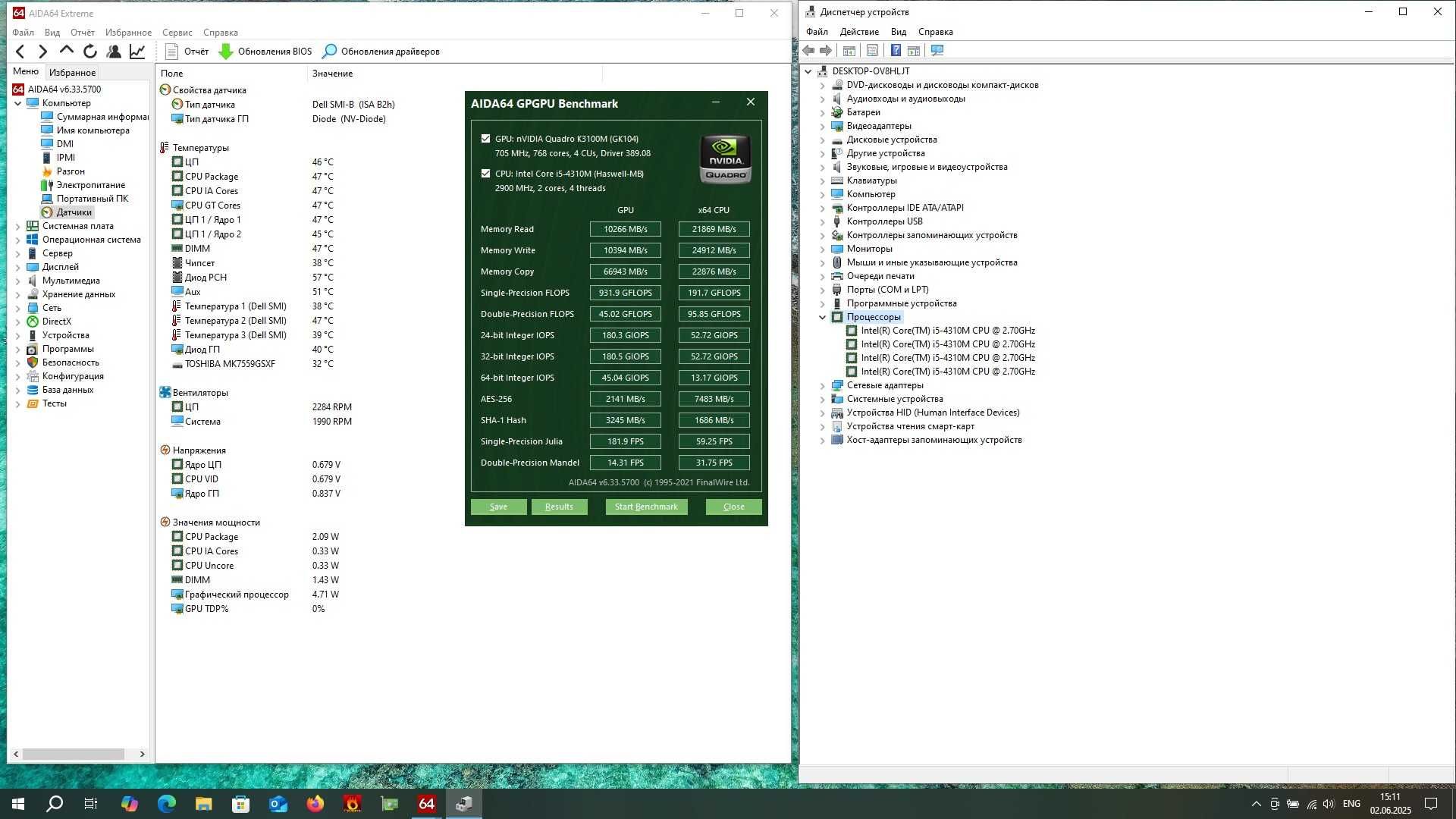Click Обновления драйверов search button
The image size is (1456, 819).
coord(381,52)
